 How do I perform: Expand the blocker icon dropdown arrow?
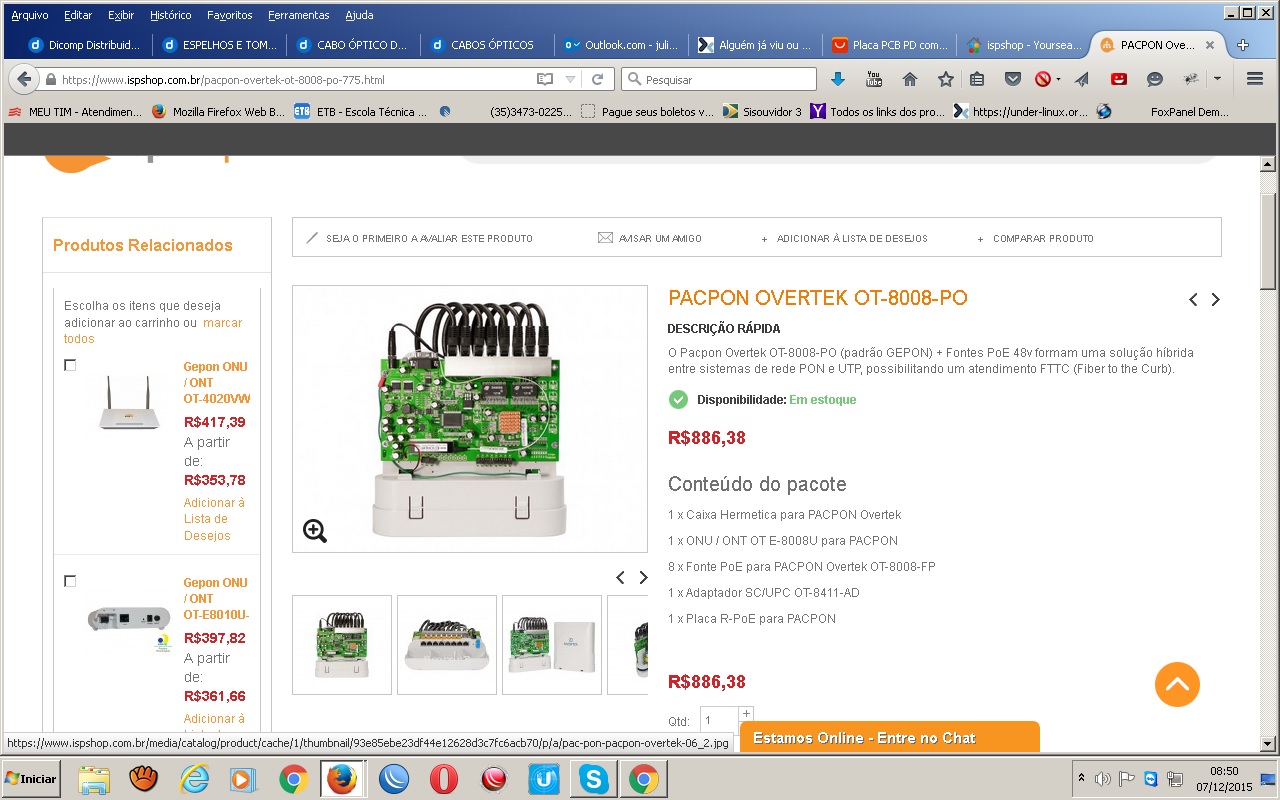click(1058, 79)
